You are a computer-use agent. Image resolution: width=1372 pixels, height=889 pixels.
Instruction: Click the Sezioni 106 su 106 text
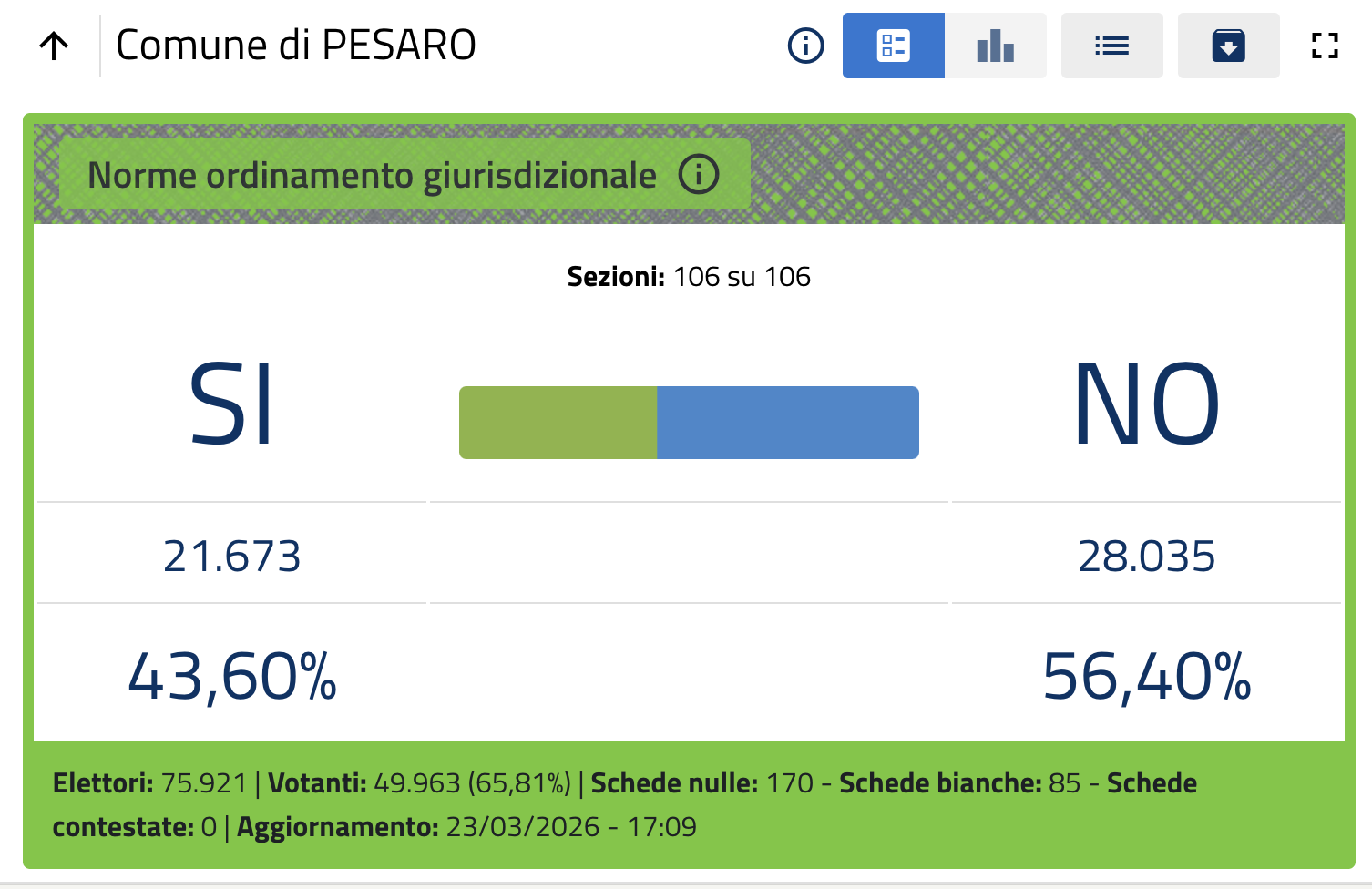[689, 277]
